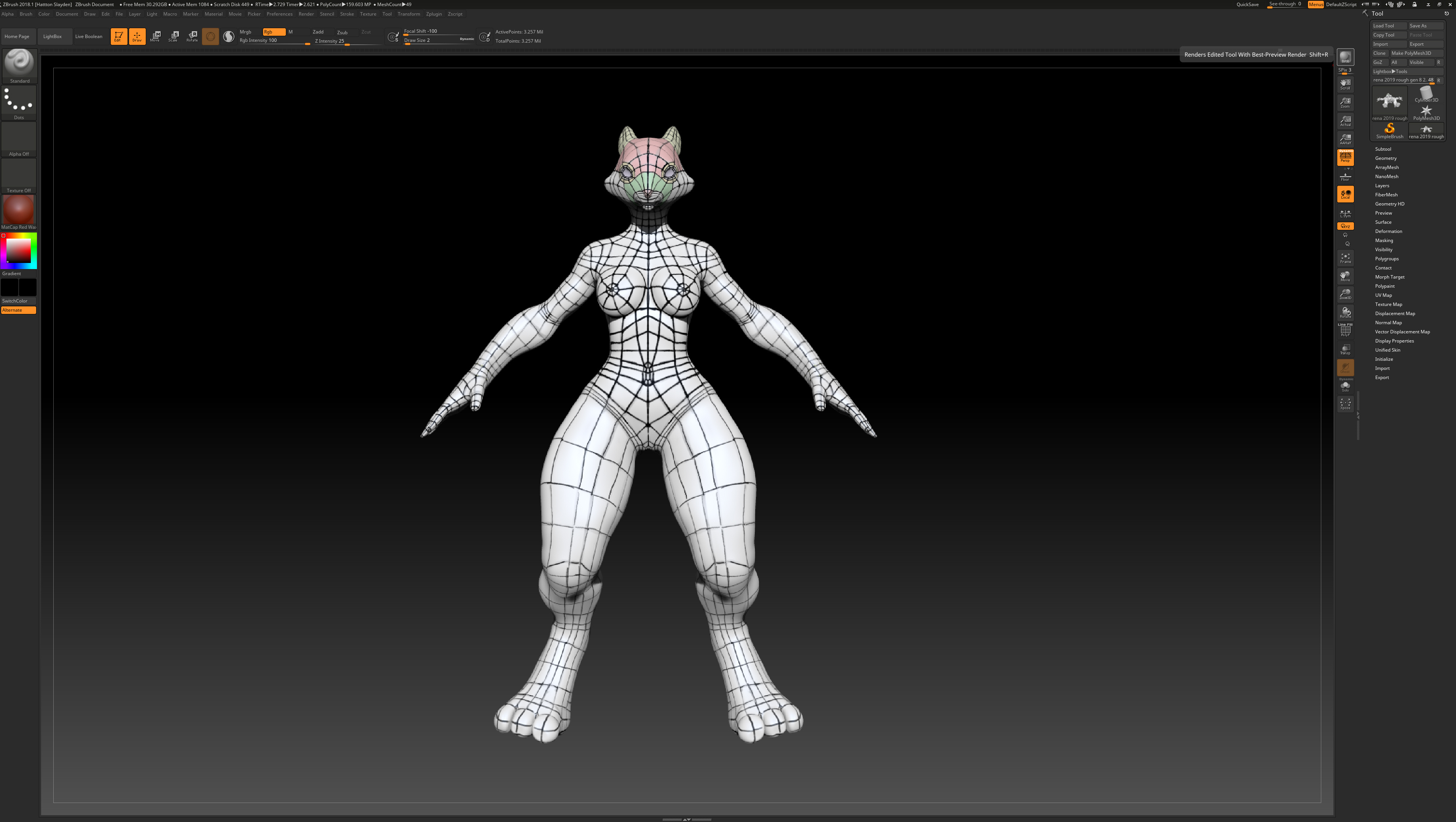Click the LightBox button
Viewport: 1456px width, 822px height.
pos(53,36)
